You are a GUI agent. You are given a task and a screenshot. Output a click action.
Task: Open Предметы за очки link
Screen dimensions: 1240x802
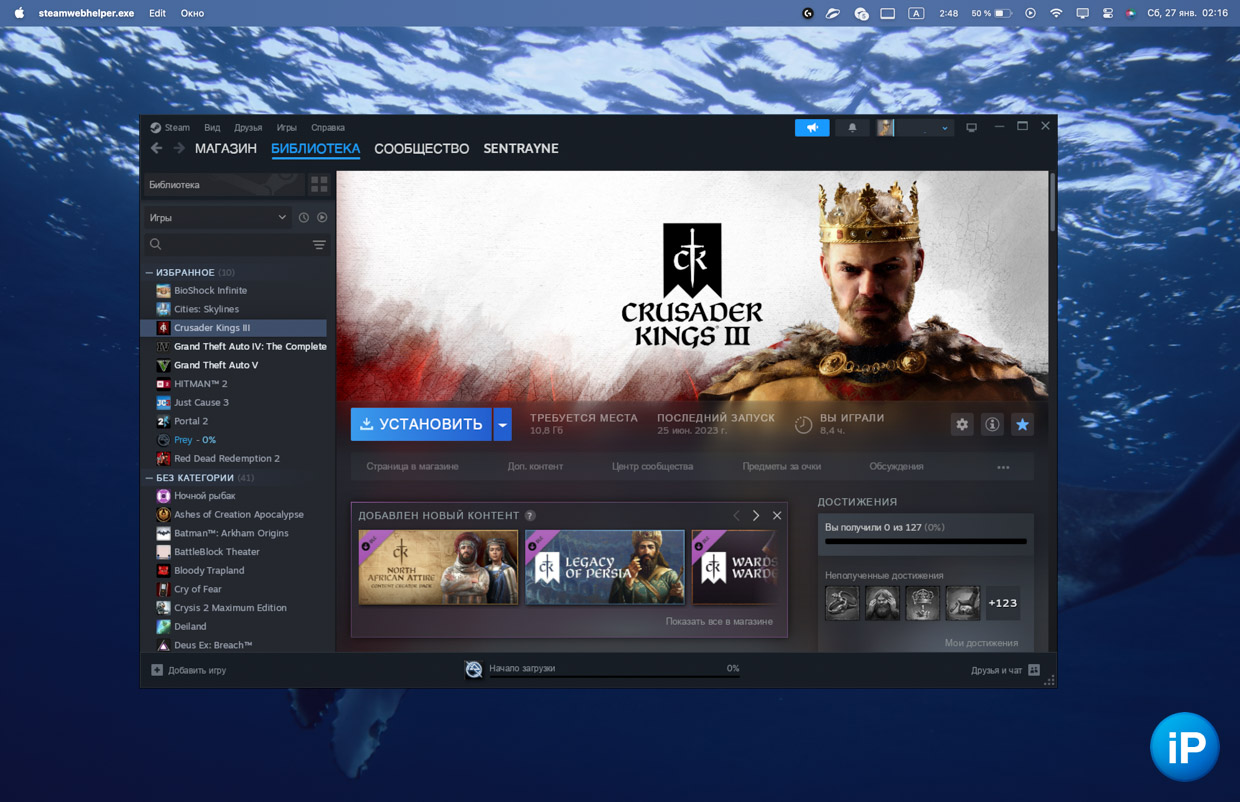[781, 467]
